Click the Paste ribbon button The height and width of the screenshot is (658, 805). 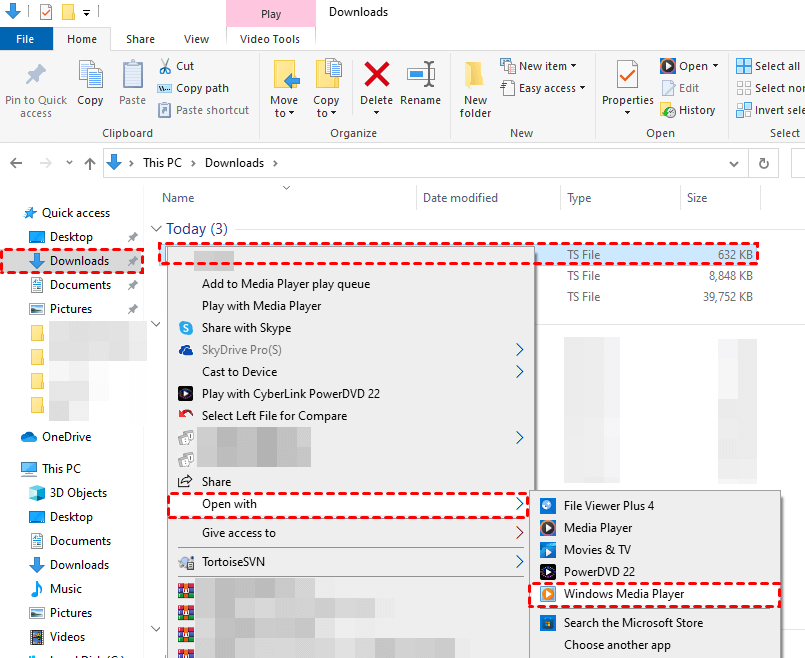[x=132, y=83]
